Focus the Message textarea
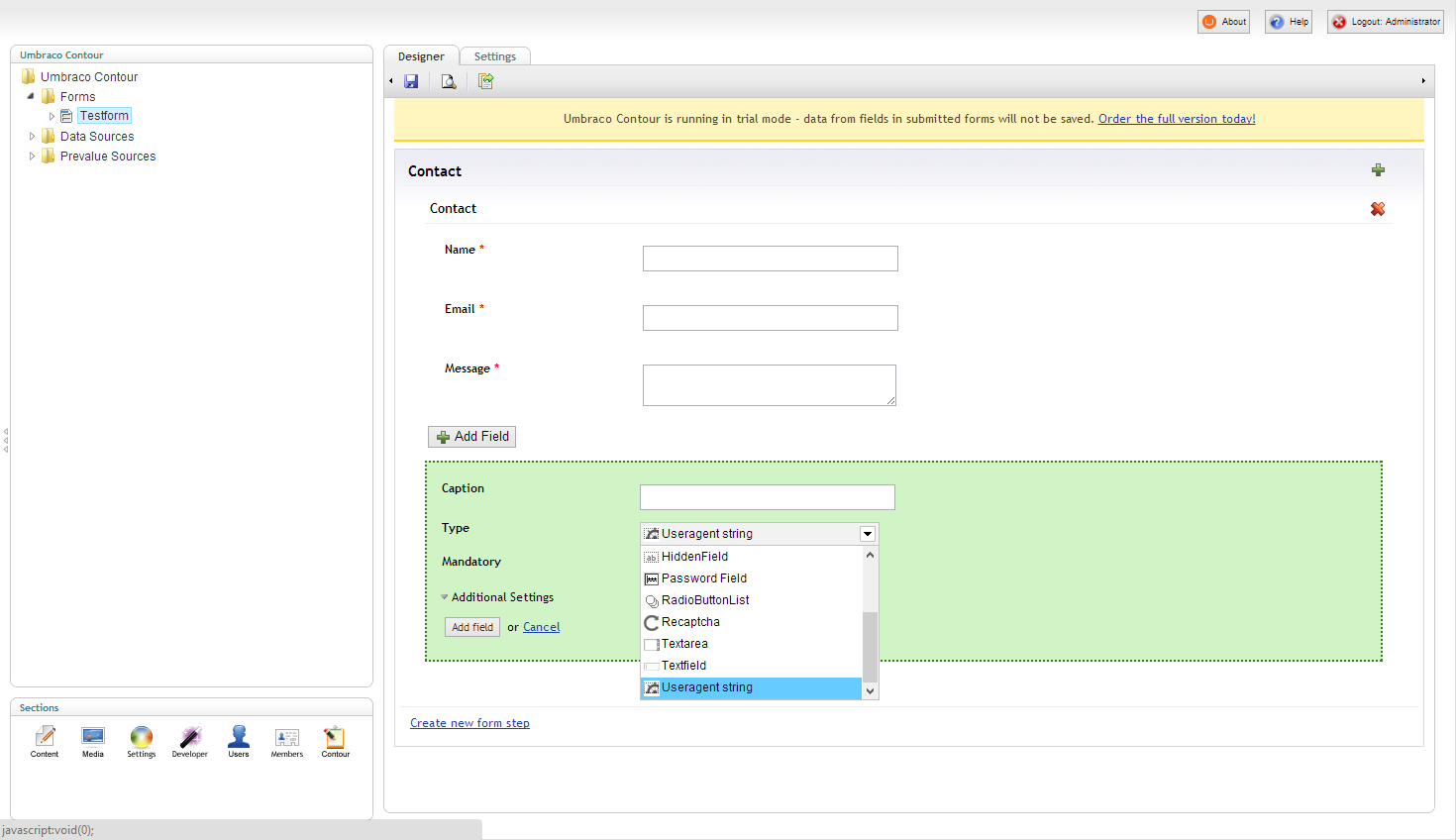The height and width of the screenshot is (840, 1456). 770,385
